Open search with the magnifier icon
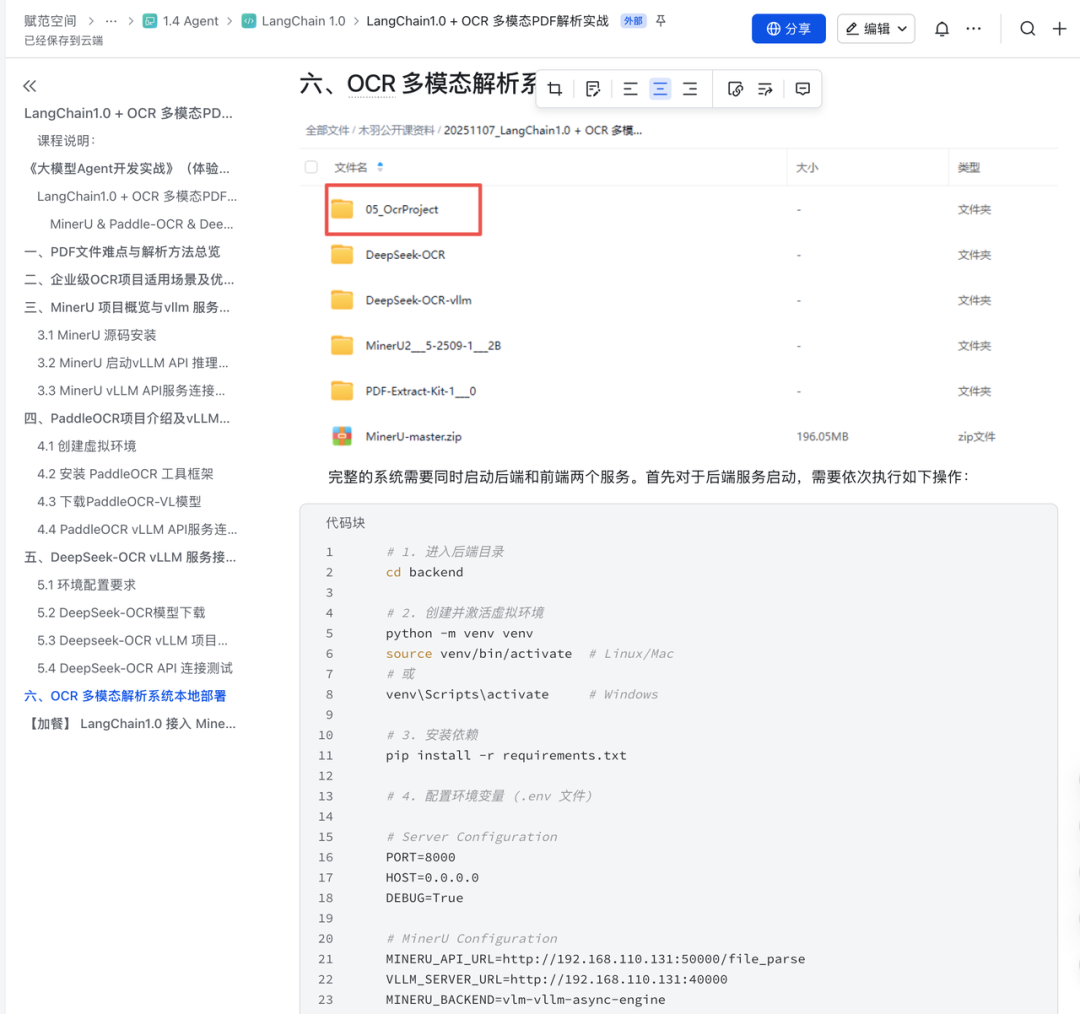This screenshot has width=1080, height=1014. pos(1027,28)
